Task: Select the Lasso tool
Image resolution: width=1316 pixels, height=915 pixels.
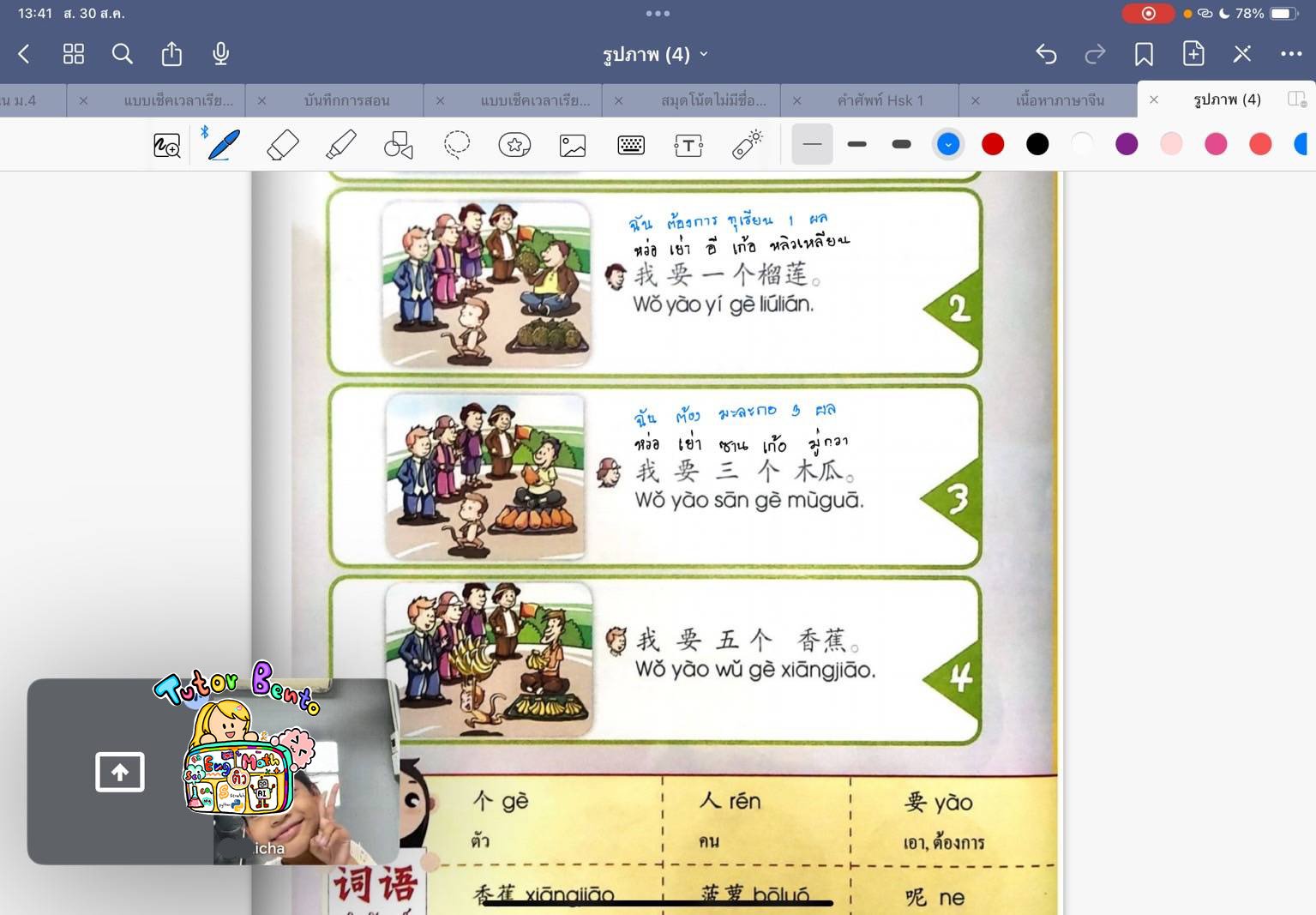Action: tap(457, 145)
